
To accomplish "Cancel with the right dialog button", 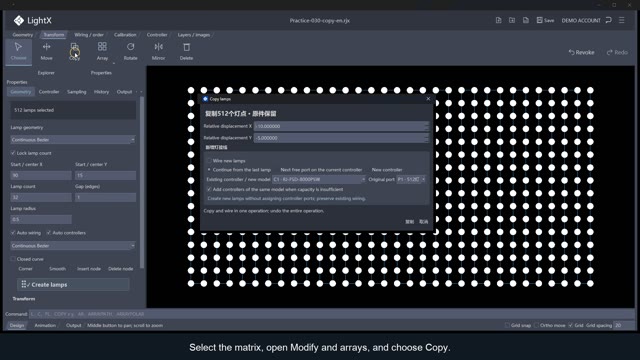I will pyautogui.click(x=424, y=222).
